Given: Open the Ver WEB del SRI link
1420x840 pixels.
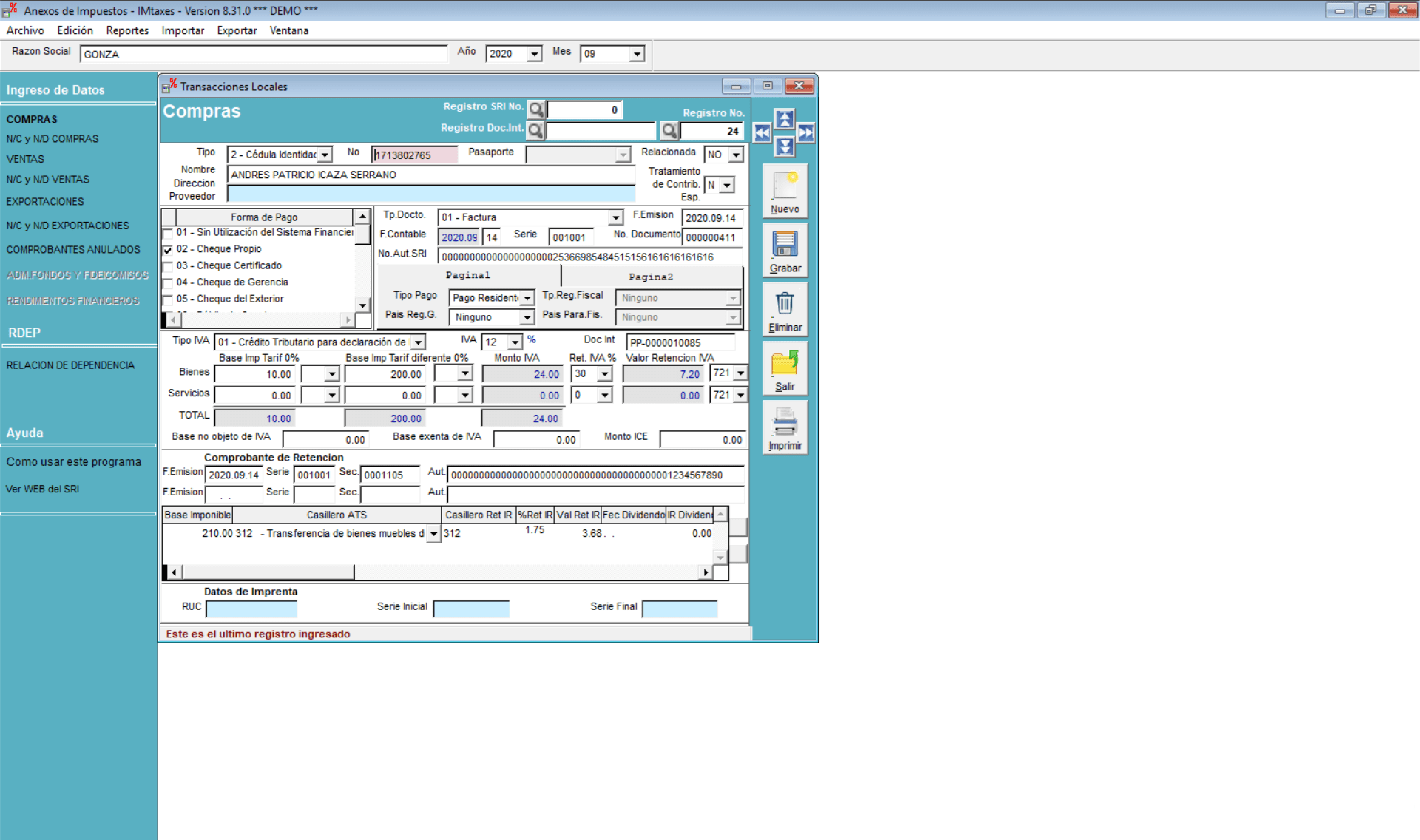Looking at the screenshot, I should [42, 488].
